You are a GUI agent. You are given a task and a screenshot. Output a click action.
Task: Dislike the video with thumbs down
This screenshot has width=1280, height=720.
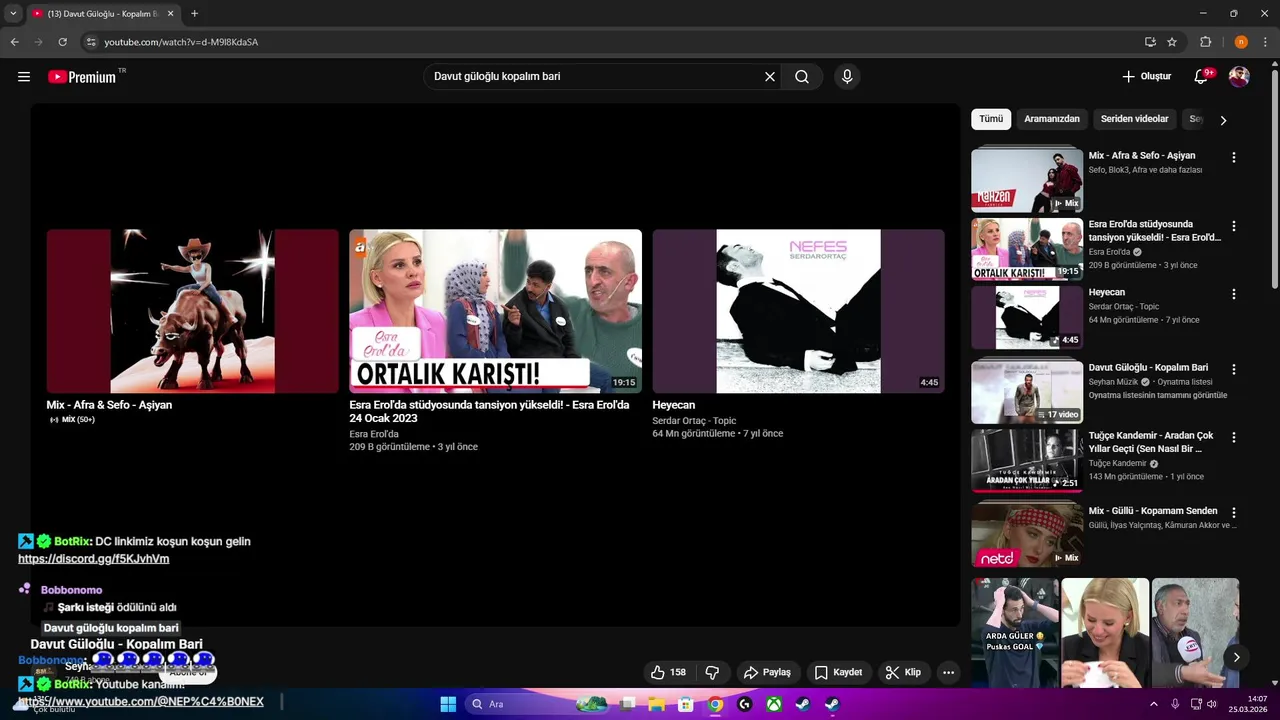tap(713, 672)
